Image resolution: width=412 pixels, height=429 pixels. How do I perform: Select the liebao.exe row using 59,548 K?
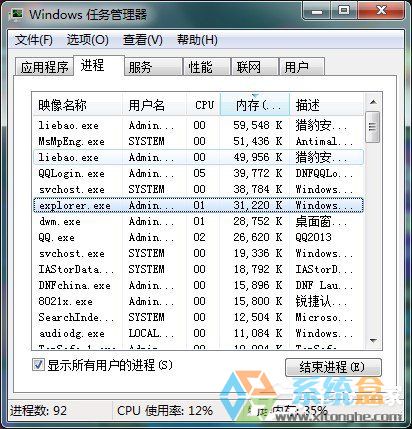point(198,125)
